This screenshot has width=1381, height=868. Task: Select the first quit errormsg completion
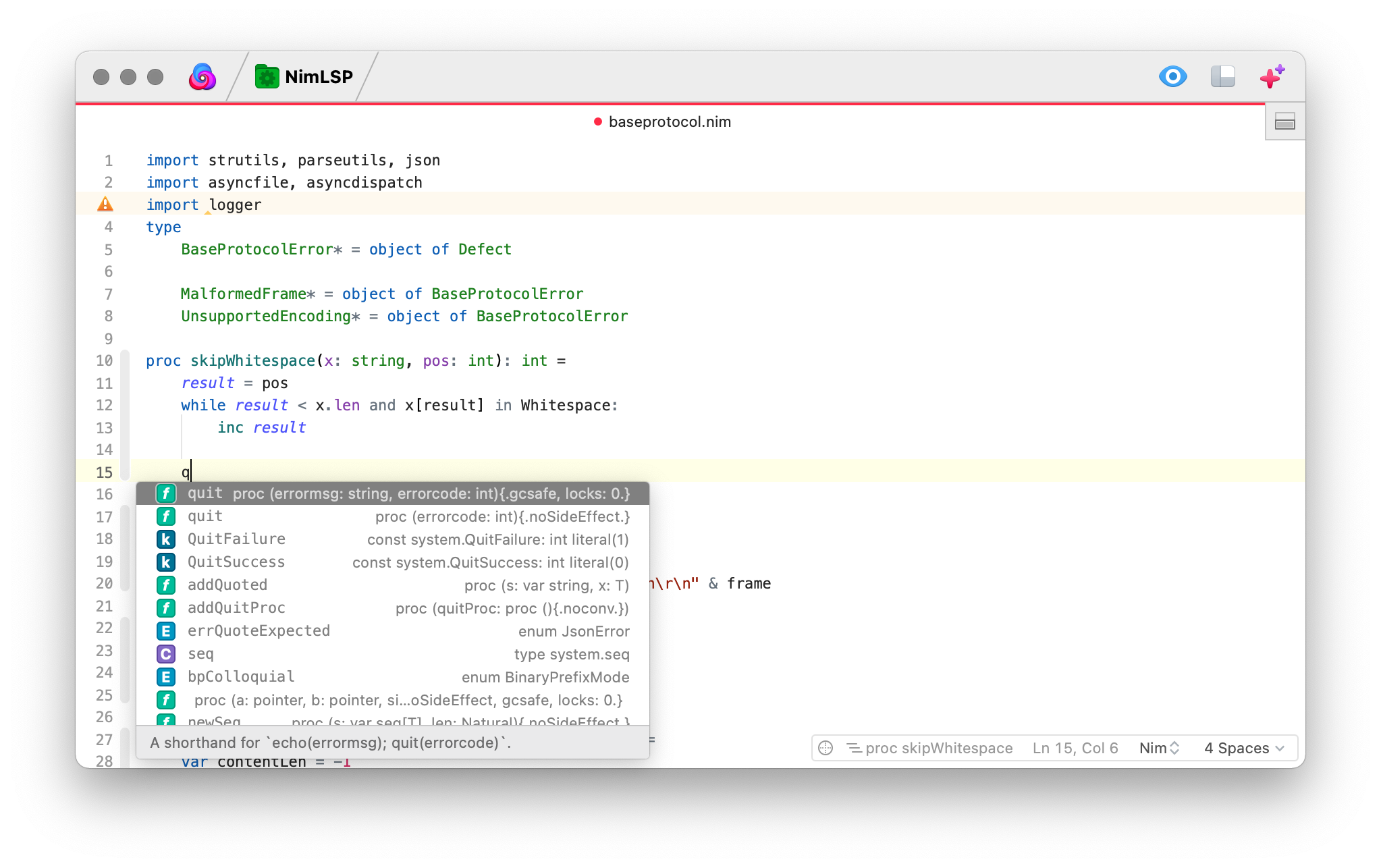(x=393, y=493)
